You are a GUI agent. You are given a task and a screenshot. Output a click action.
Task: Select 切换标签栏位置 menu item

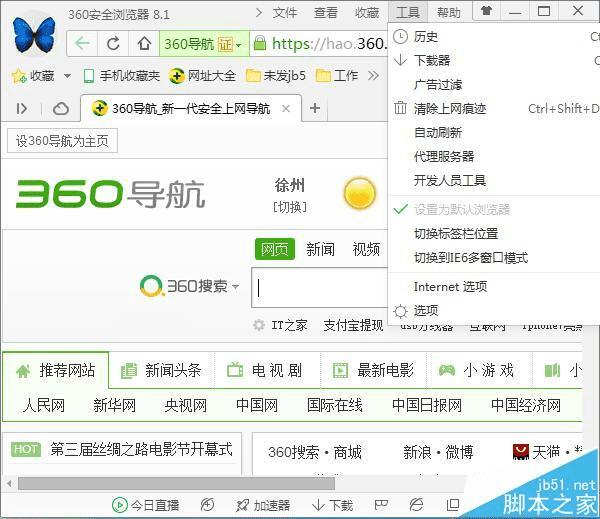[x=494, y=233]
